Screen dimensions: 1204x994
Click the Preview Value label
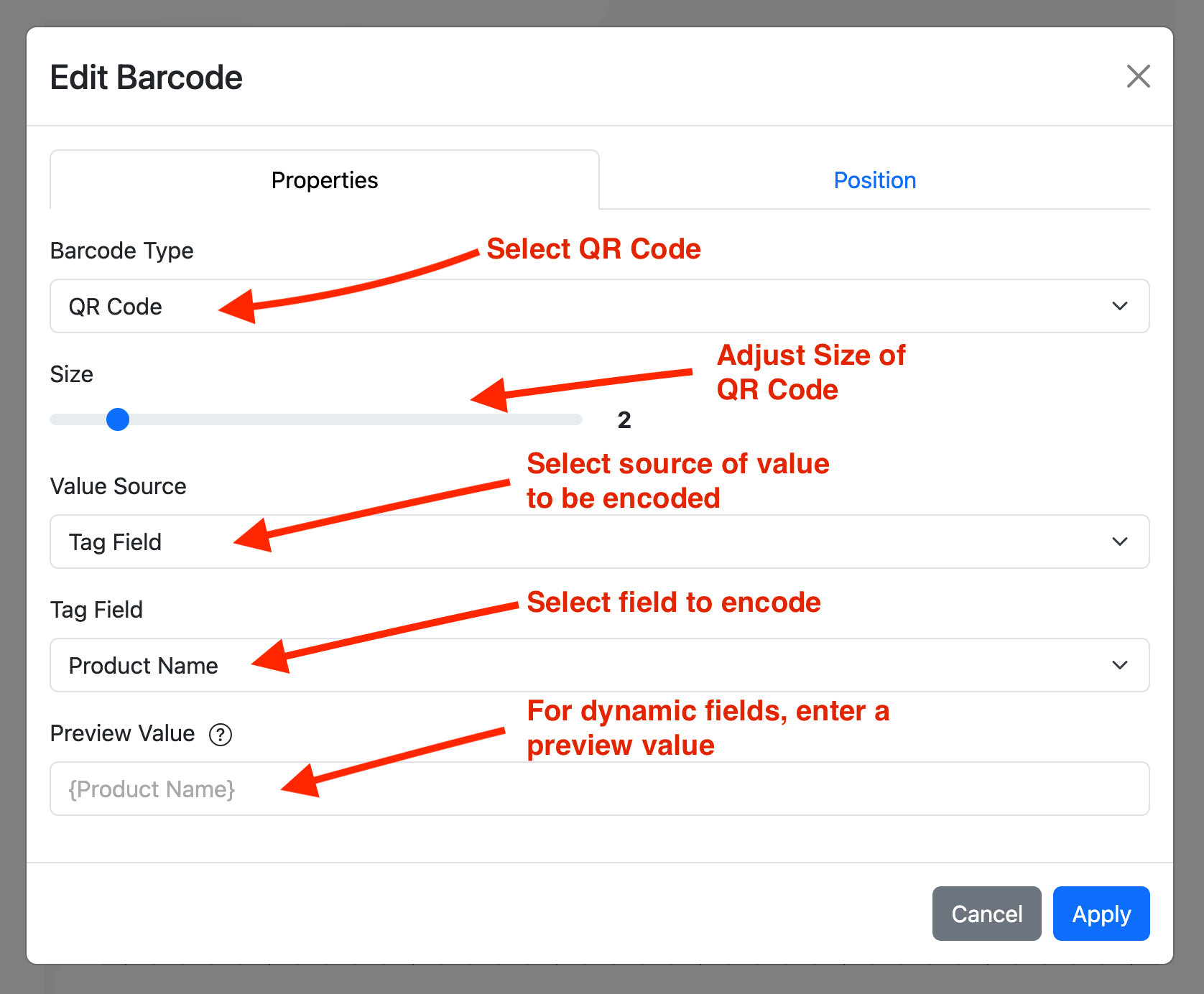pyautogui.click(x=123, y=733)
